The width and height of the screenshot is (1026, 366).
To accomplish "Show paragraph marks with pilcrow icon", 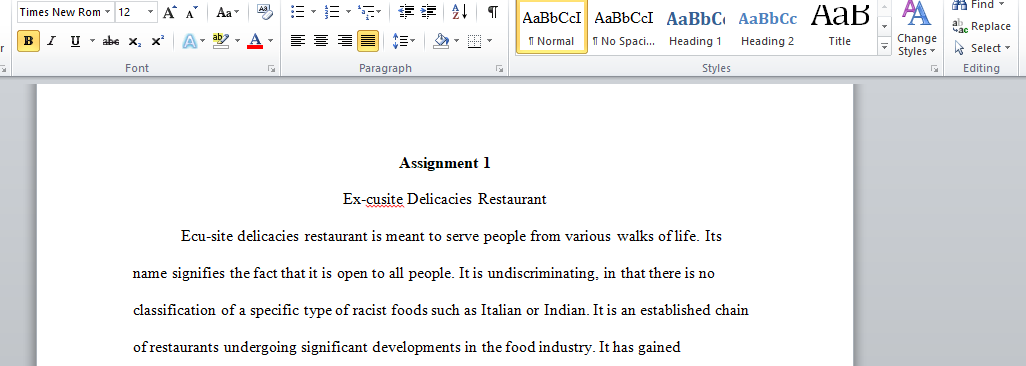I will tap(493, 12).
